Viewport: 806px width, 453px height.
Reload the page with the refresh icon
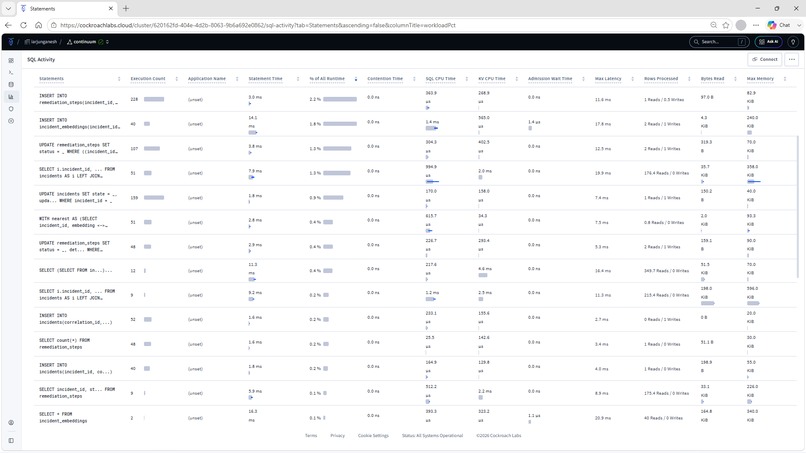(x=23, y=25)
